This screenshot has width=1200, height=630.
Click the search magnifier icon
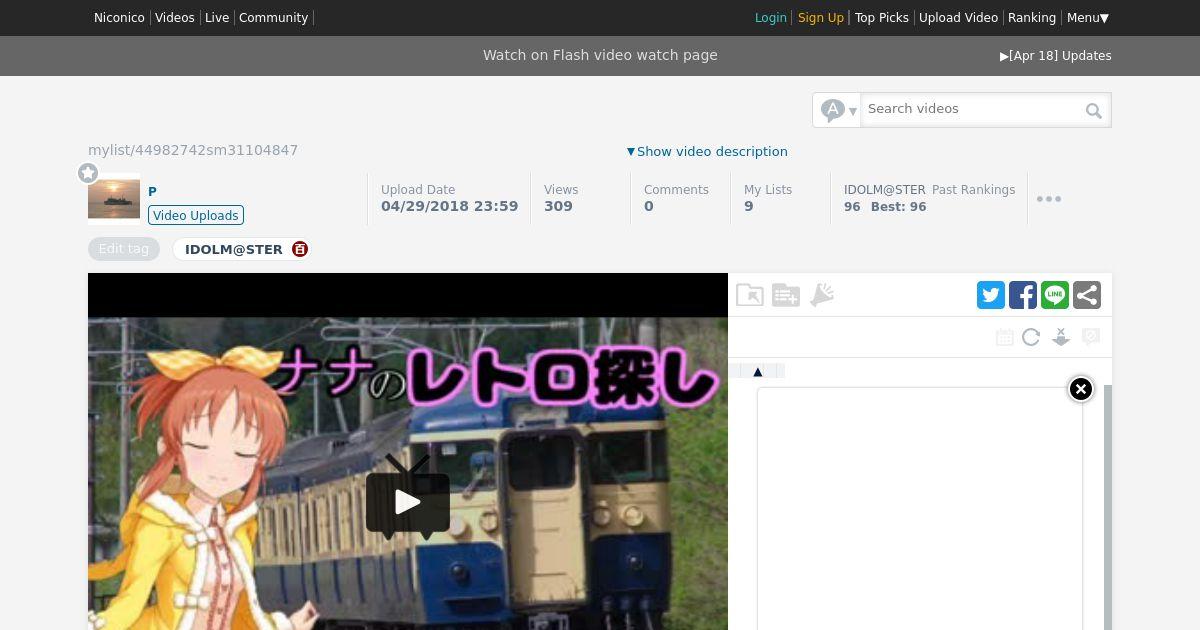point(1094,111)
